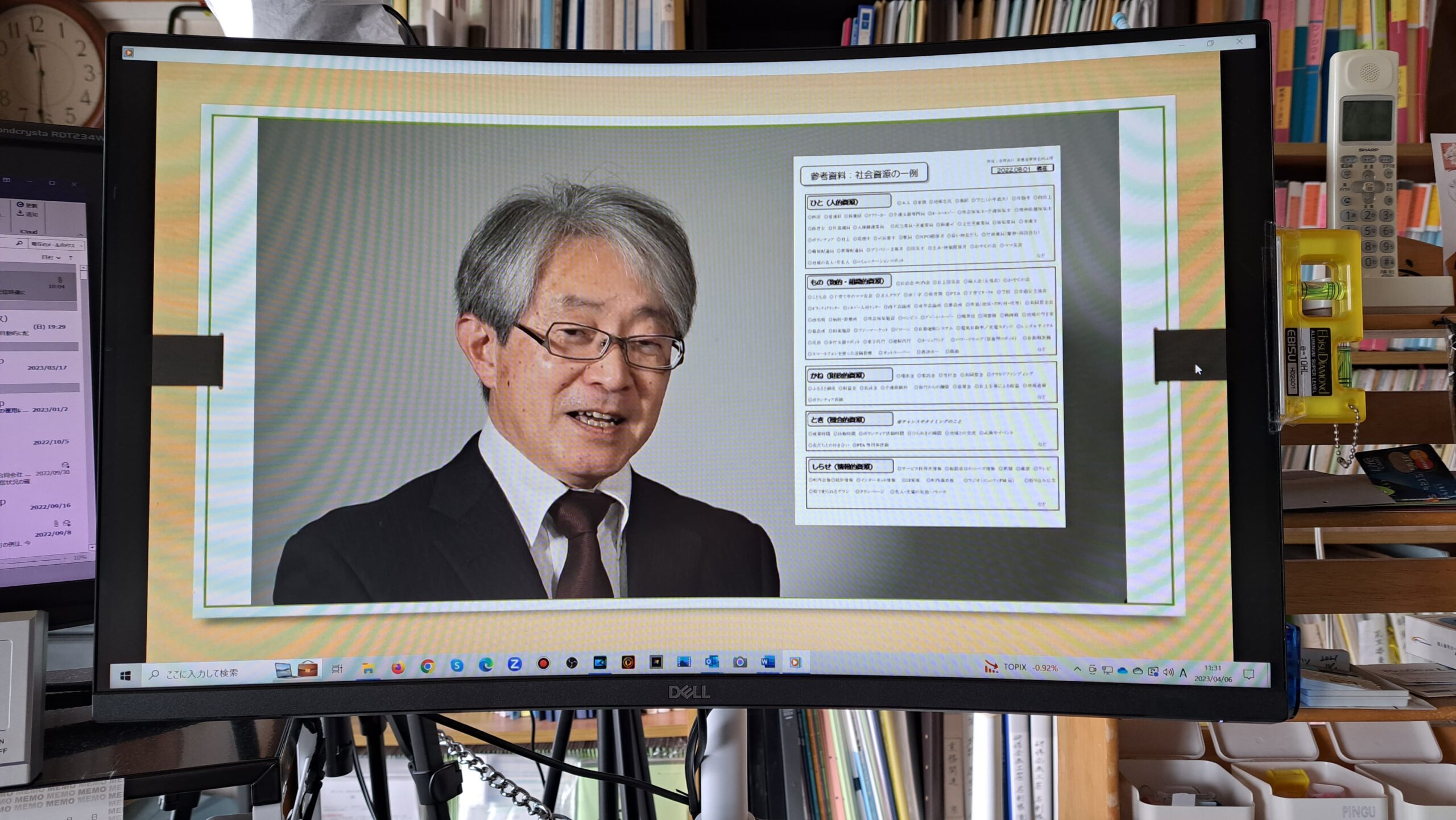Click the active media player taskbar icon
The image size is (1456, 820).
(795, 662)
